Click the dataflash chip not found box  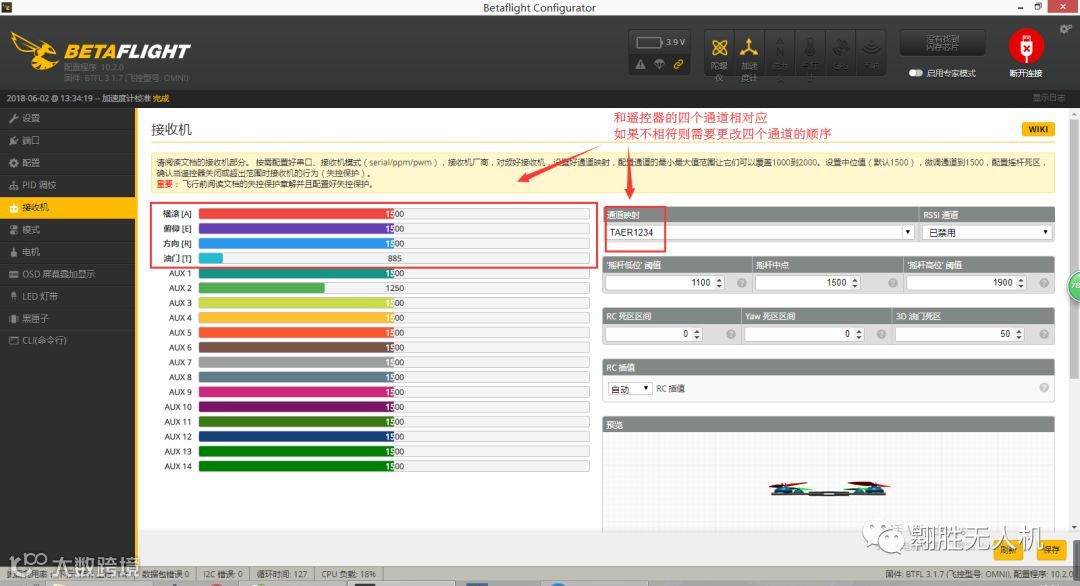point(942,43)
